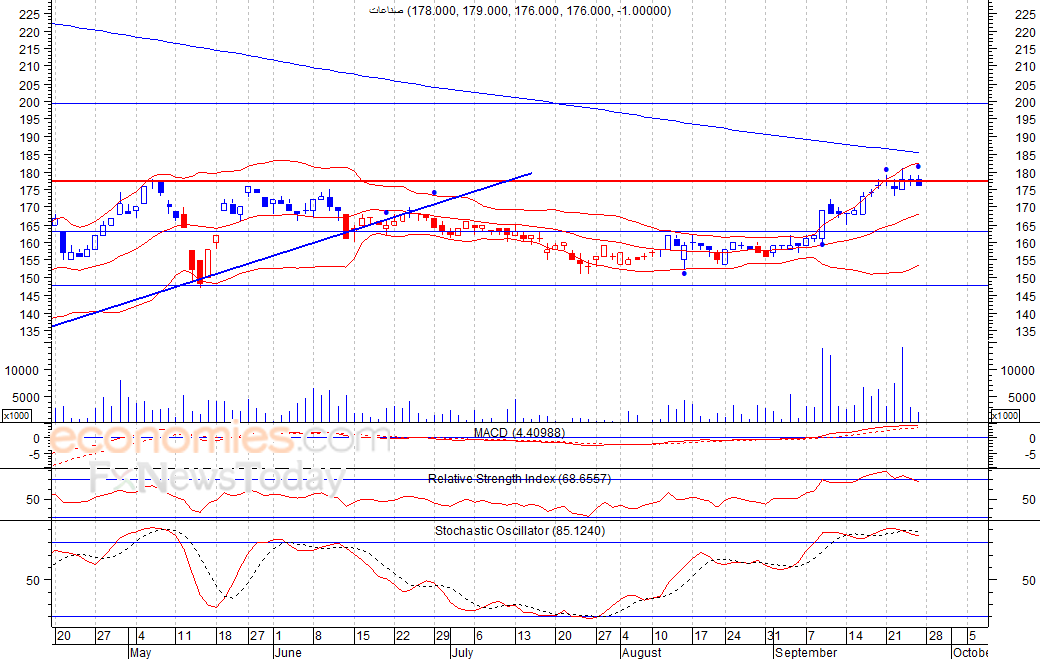
Task: Click the September month label
Action: tap(806, 653)
